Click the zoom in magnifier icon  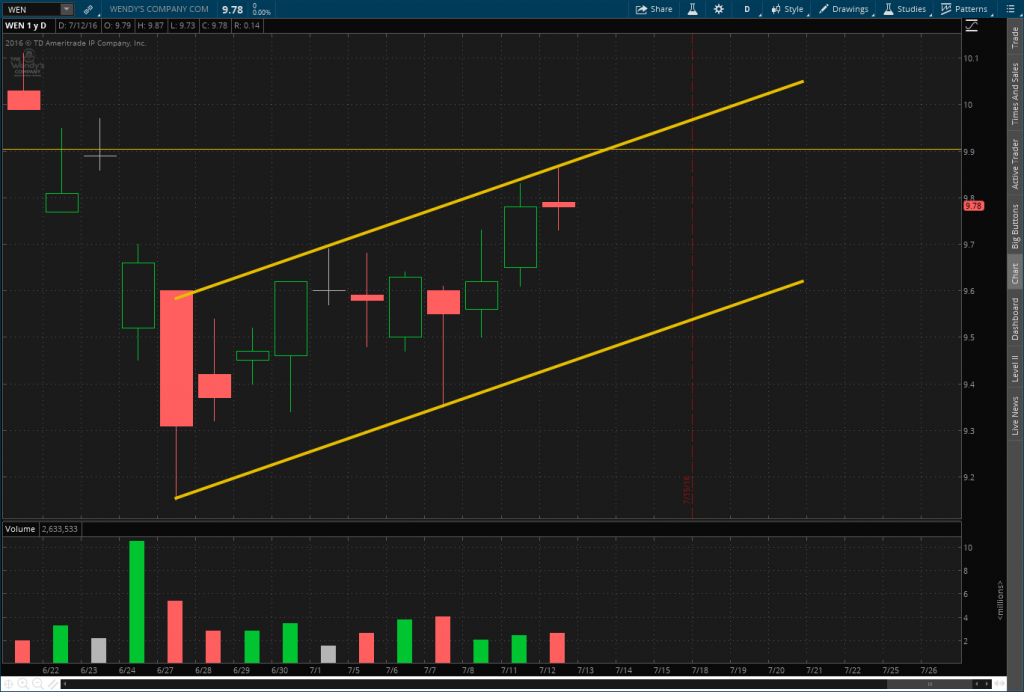coord(24,684)
